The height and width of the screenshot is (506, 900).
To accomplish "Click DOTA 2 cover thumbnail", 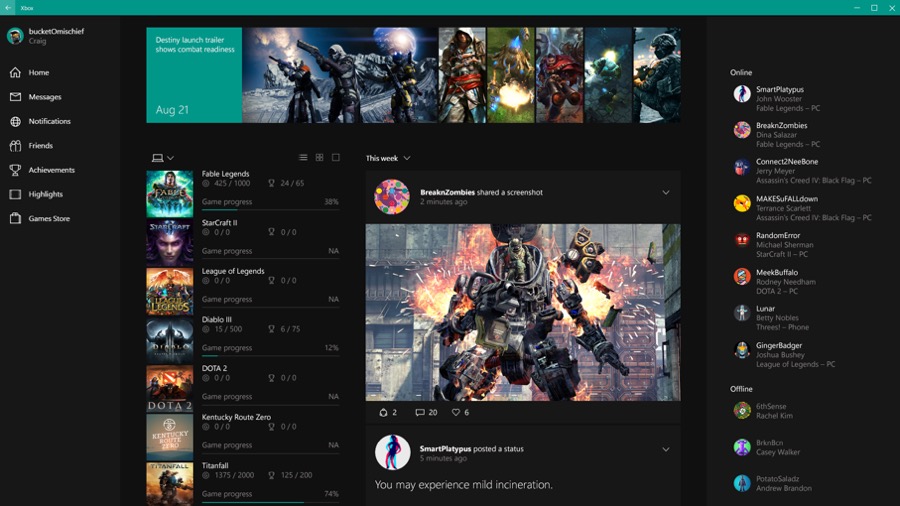I will [x=170, y=388].
